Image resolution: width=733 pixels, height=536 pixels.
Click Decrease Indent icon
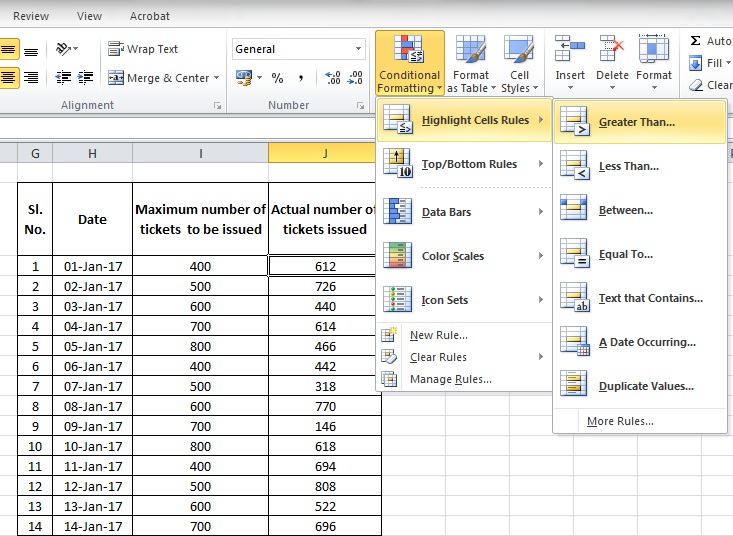[x=63, y=77]
